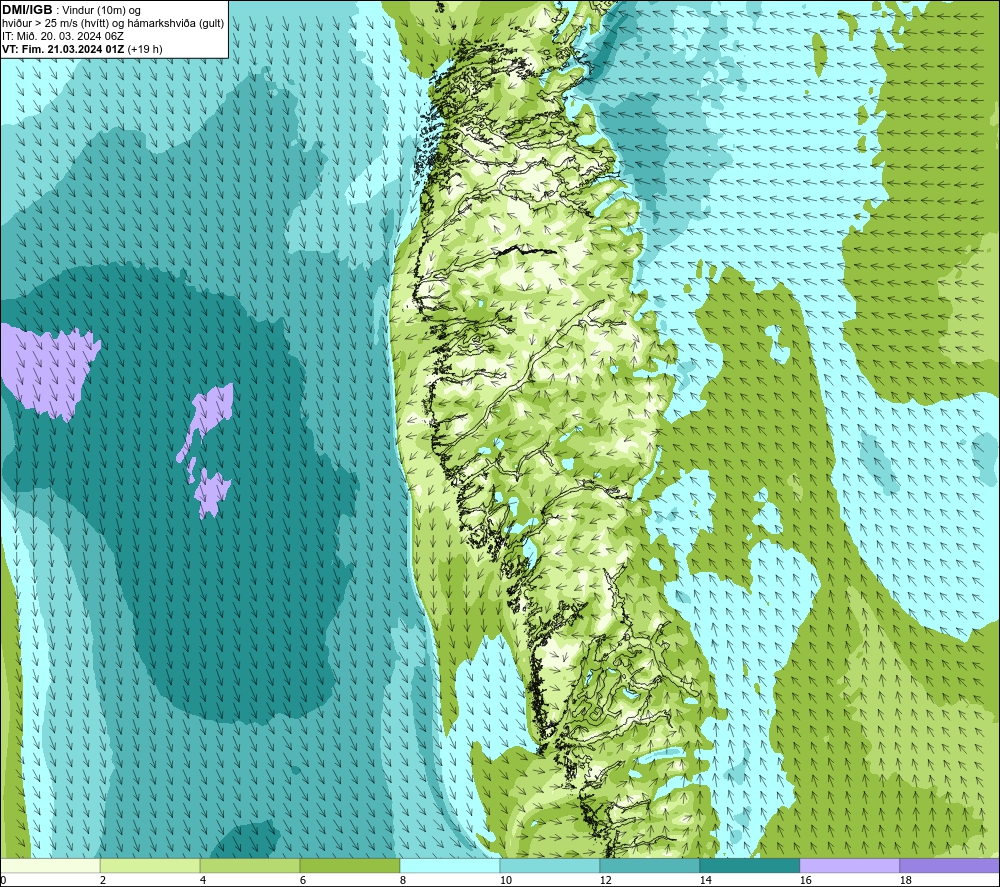Click the '2' label on the wind scale
Viewport: 1000px width, 887px height.
(103, 880)
